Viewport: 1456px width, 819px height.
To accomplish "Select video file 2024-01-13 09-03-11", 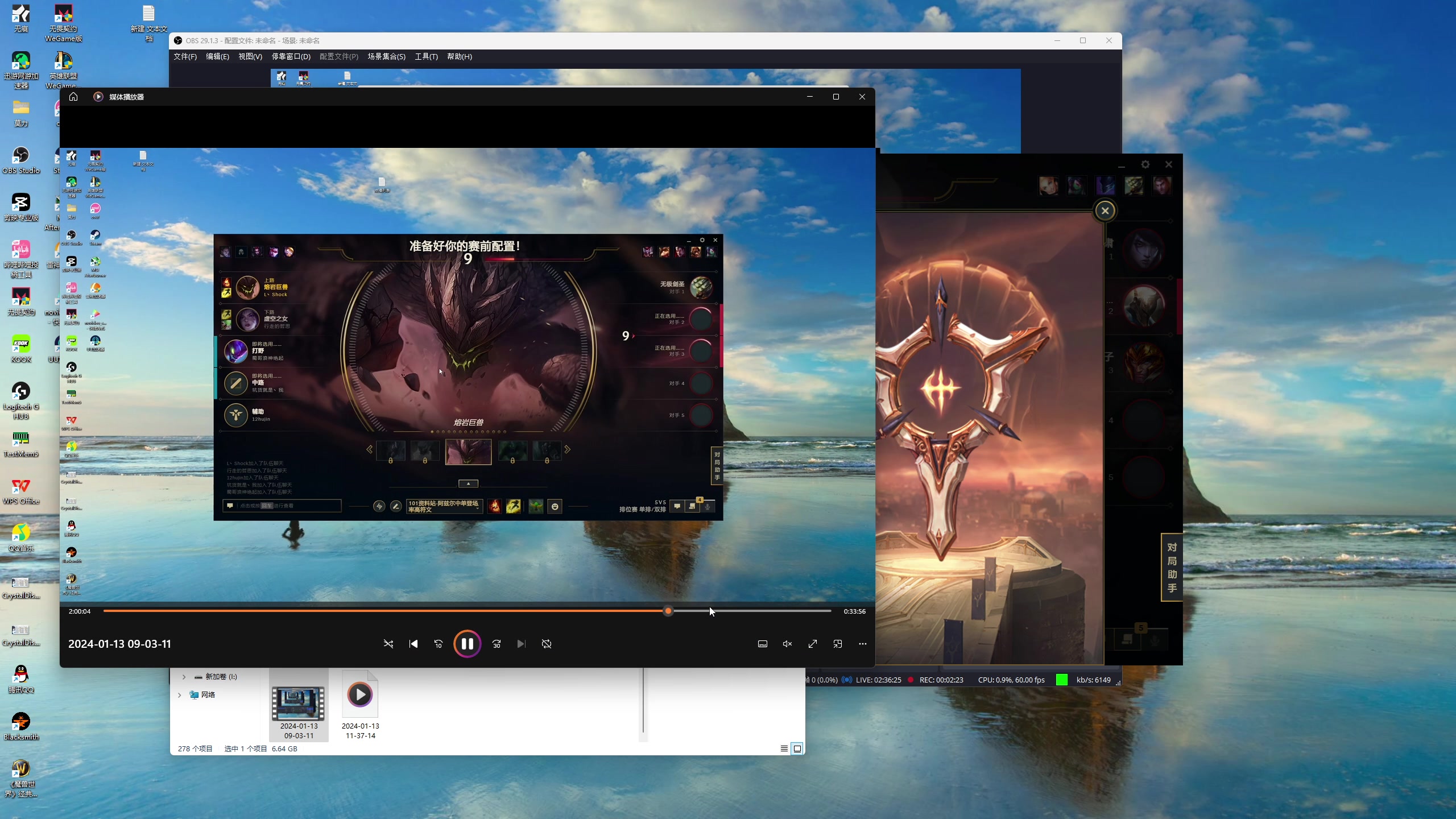I will tap(299, 705).
